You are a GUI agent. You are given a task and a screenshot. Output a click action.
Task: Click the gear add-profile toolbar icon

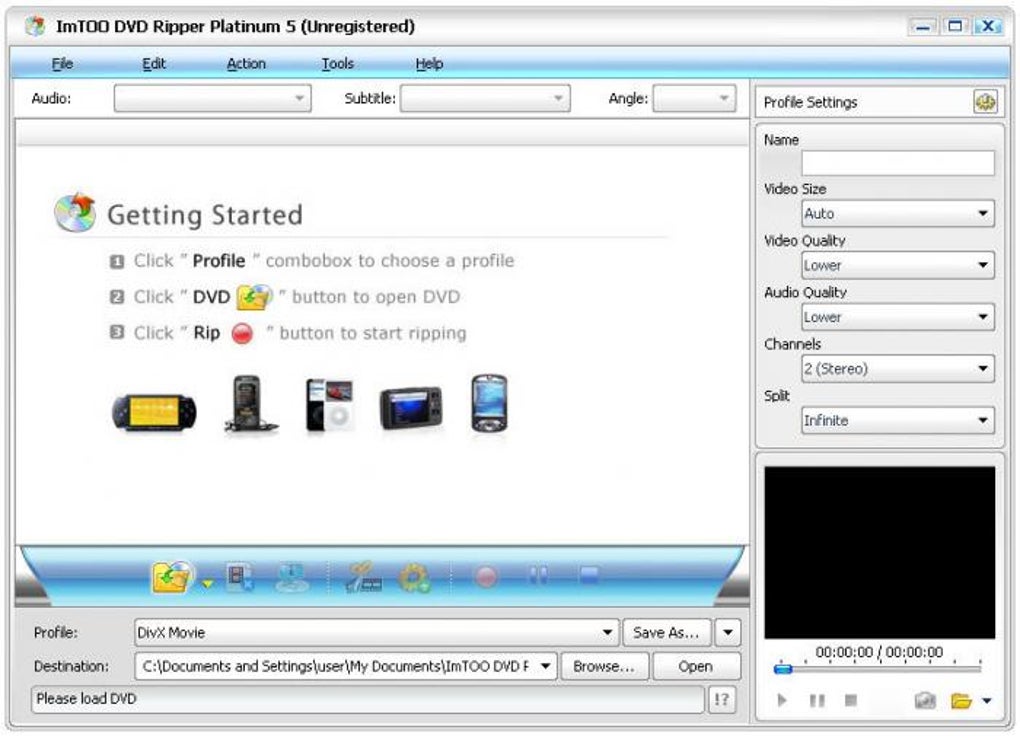[414, 577]
